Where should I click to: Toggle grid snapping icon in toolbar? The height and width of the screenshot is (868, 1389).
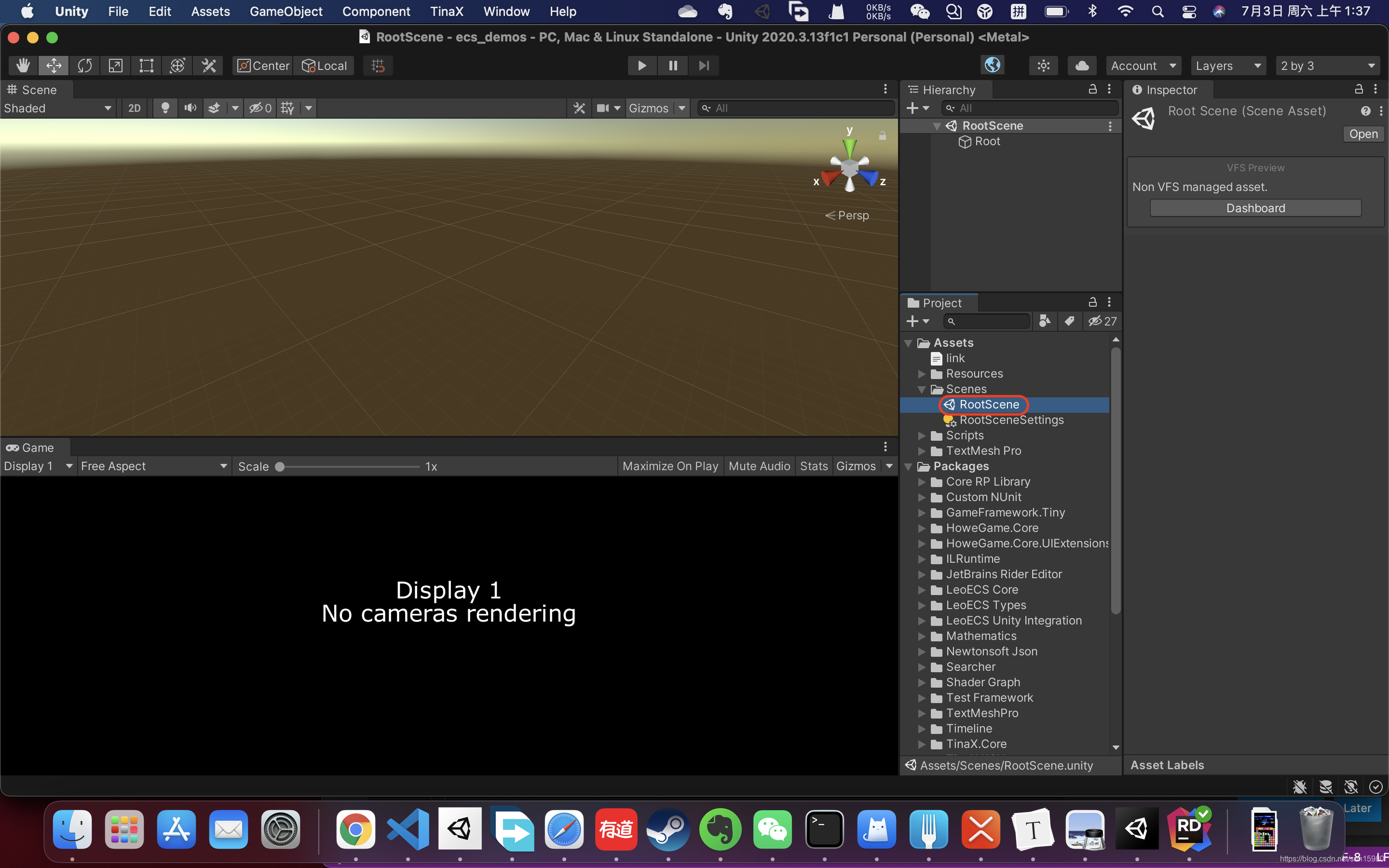point(378,66)
